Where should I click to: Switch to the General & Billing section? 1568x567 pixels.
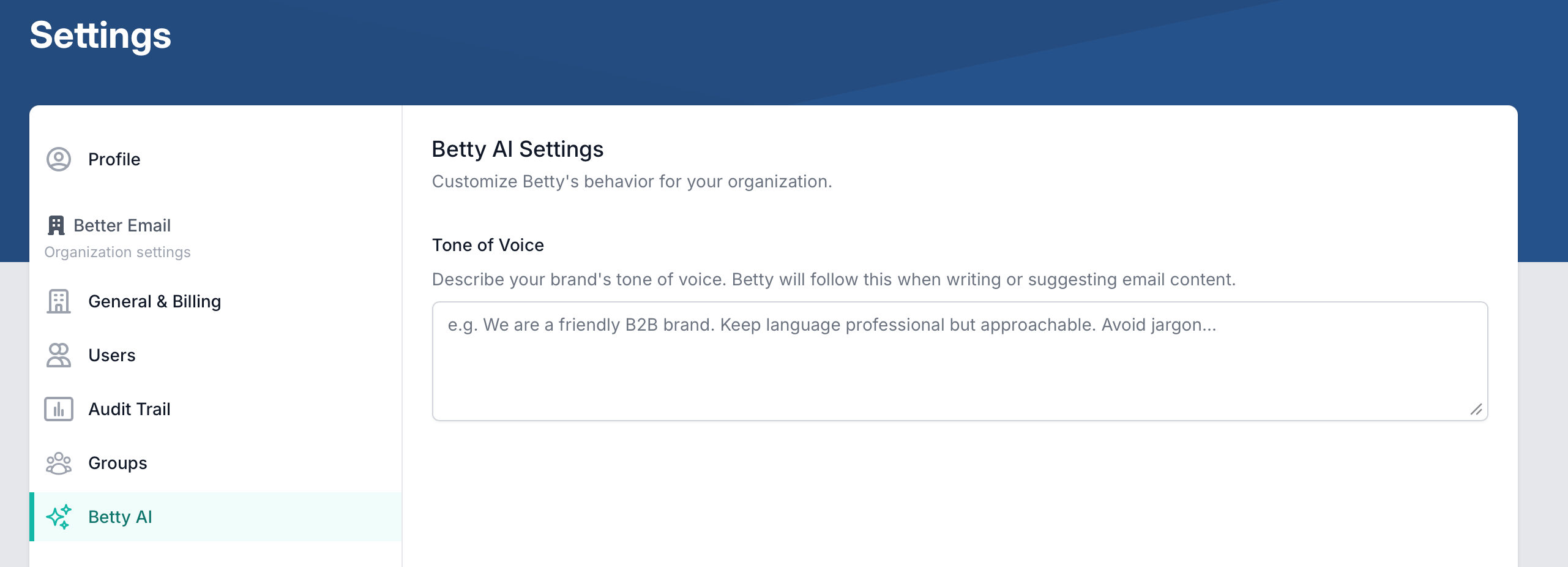click(155, 301)
